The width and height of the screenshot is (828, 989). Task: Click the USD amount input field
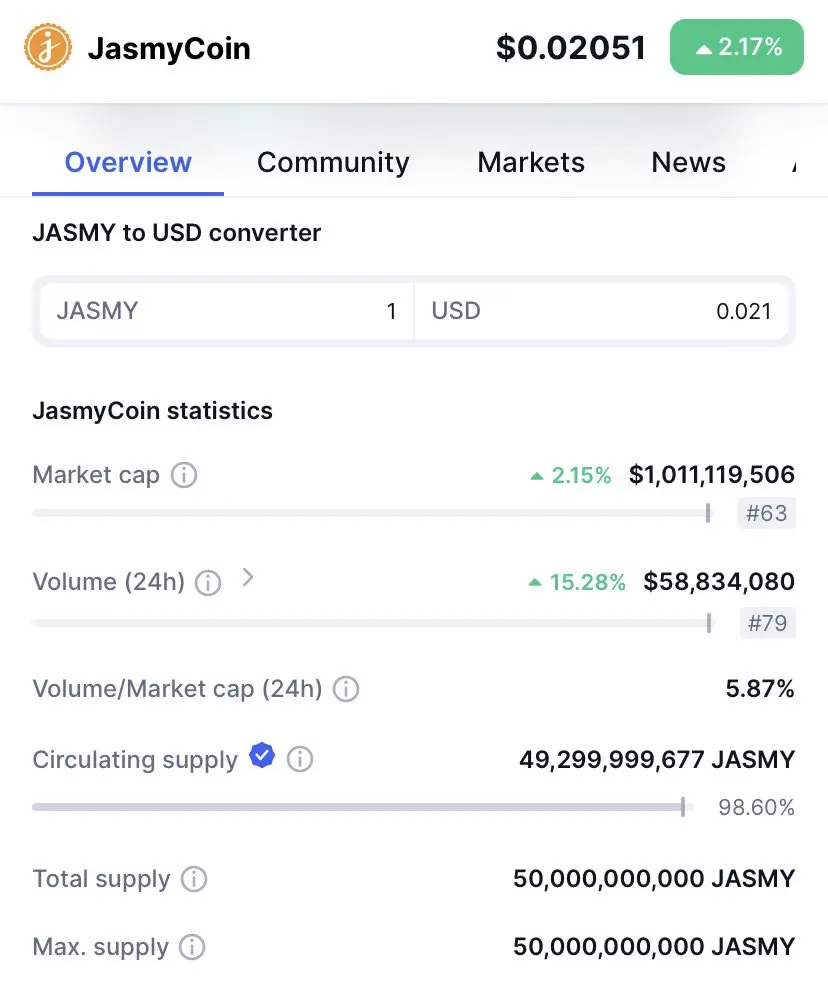(x=602, y=311)
